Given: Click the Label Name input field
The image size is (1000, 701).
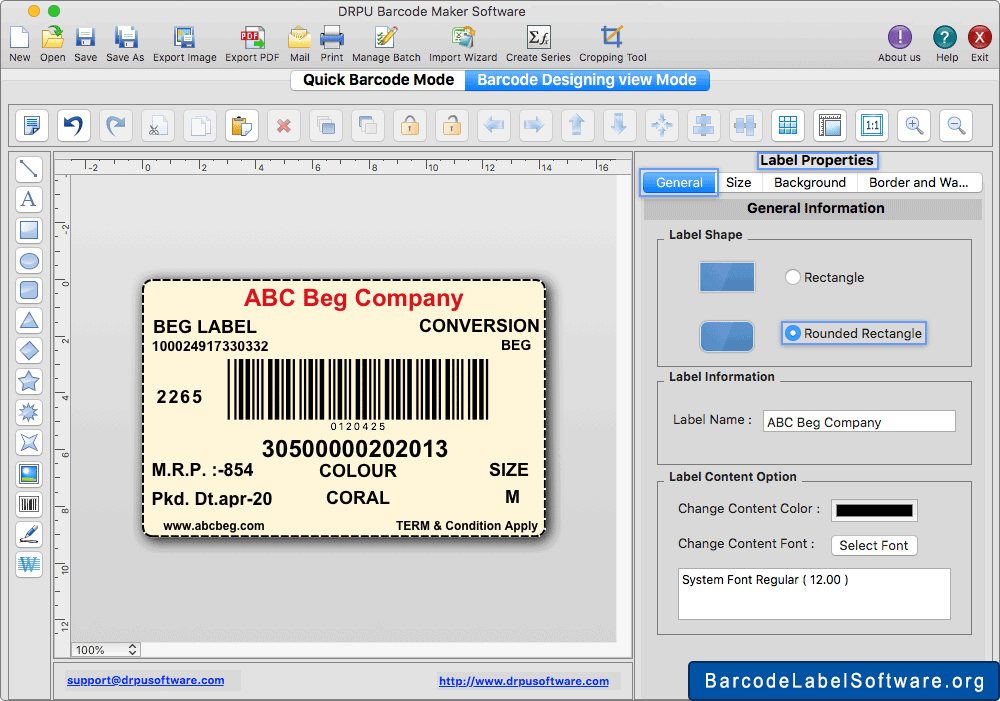Looking at the screenshot, I should pos(859,422).
